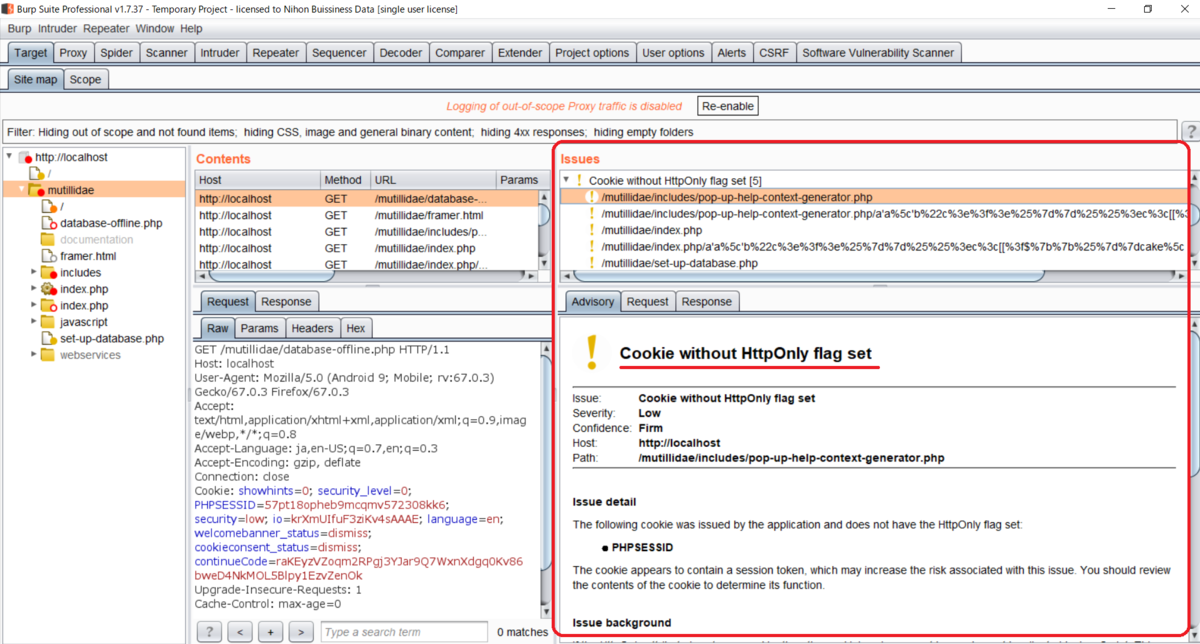Open the Response tab in Issues pane

click(x=706, y=301)
